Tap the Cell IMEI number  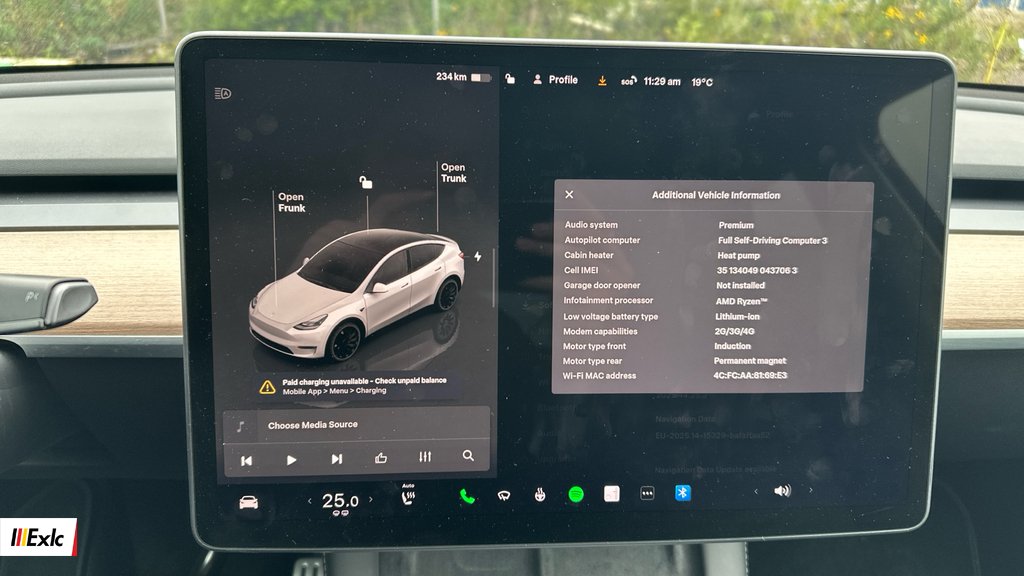tap(757, 270)
